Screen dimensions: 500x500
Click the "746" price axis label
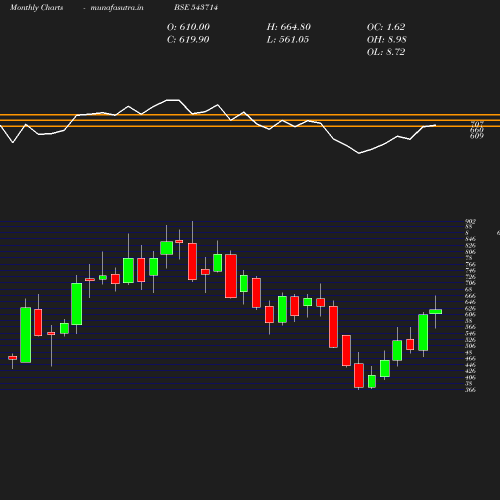[x=470, y=271]
